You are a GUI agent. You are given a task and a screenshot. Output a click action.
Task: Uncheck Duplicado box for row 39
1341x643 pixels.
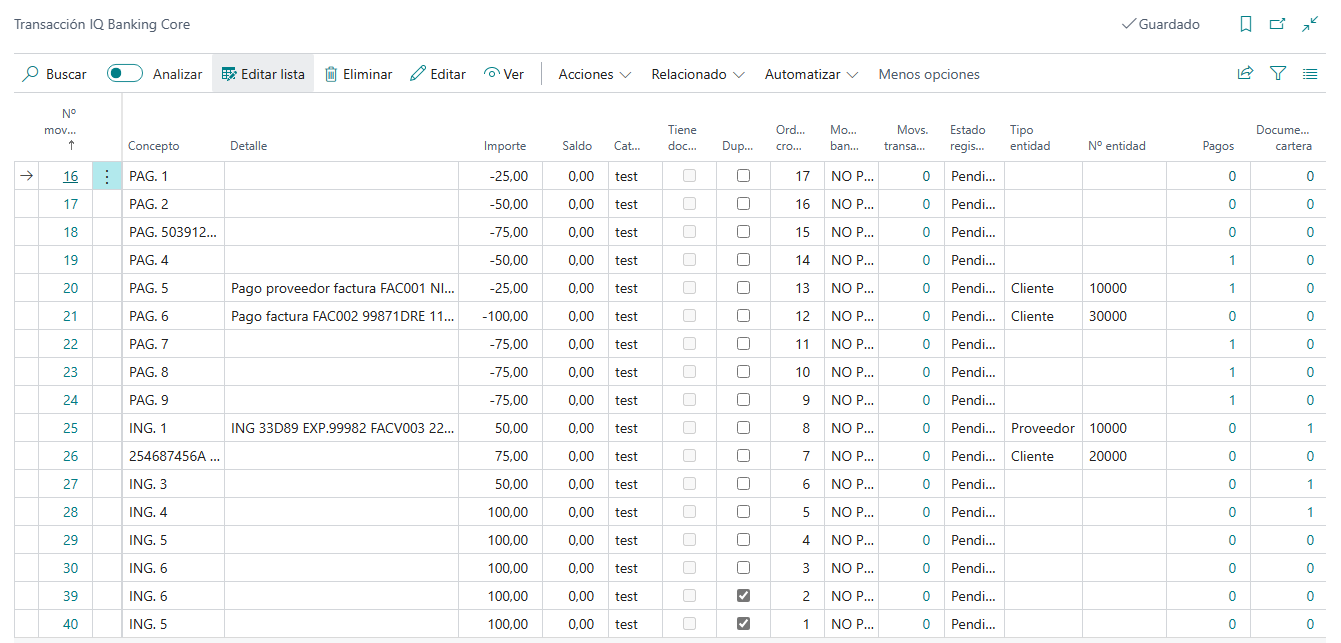[743, 596]
